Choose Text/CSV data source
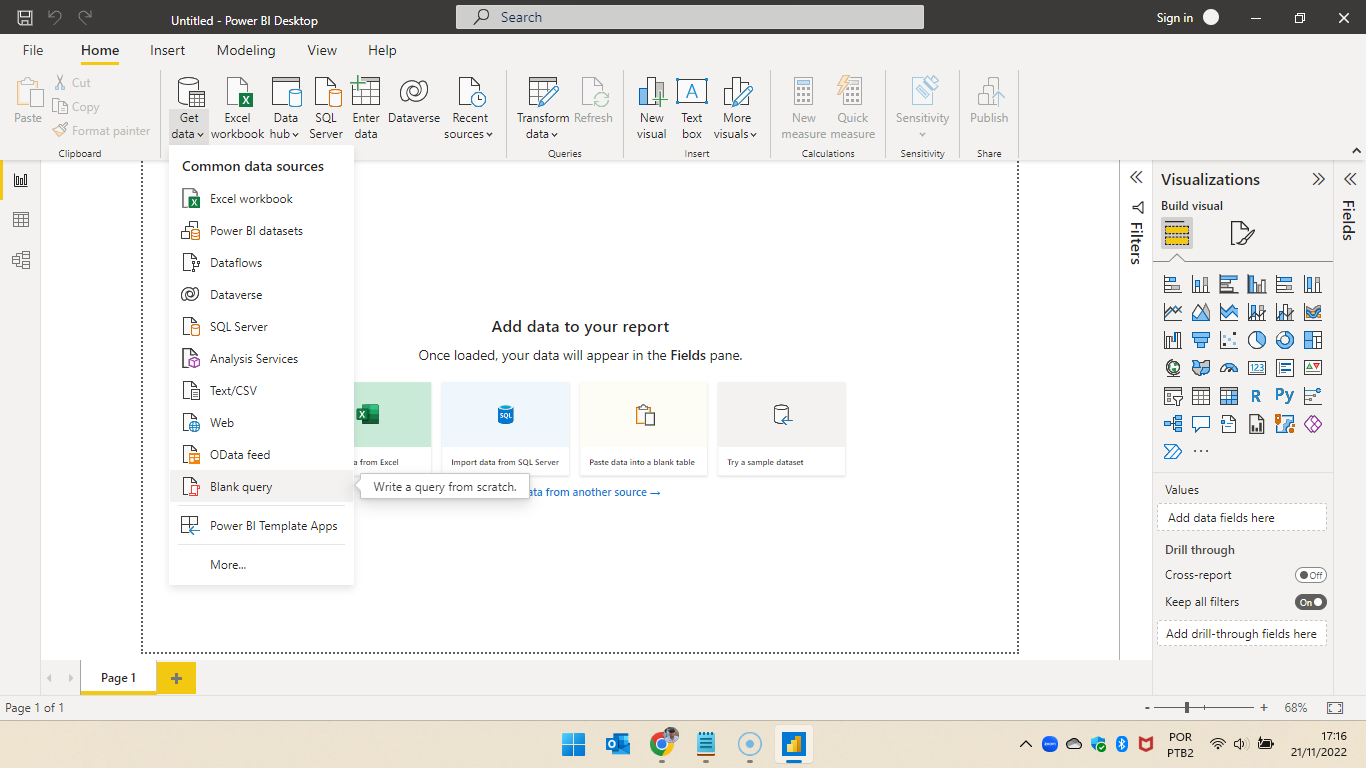 pos(262,391)
